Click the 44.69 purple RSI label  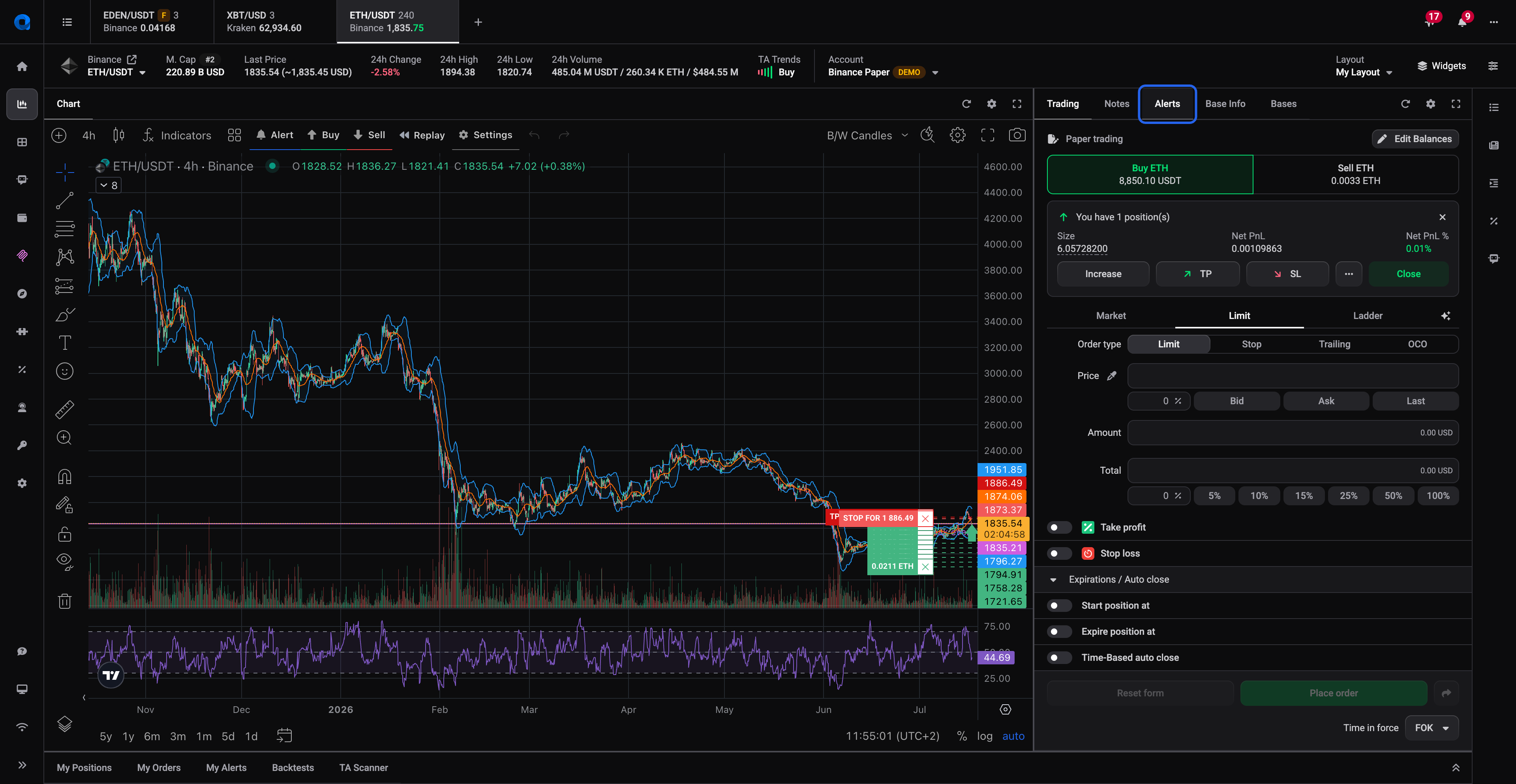[x=996, y=657]
